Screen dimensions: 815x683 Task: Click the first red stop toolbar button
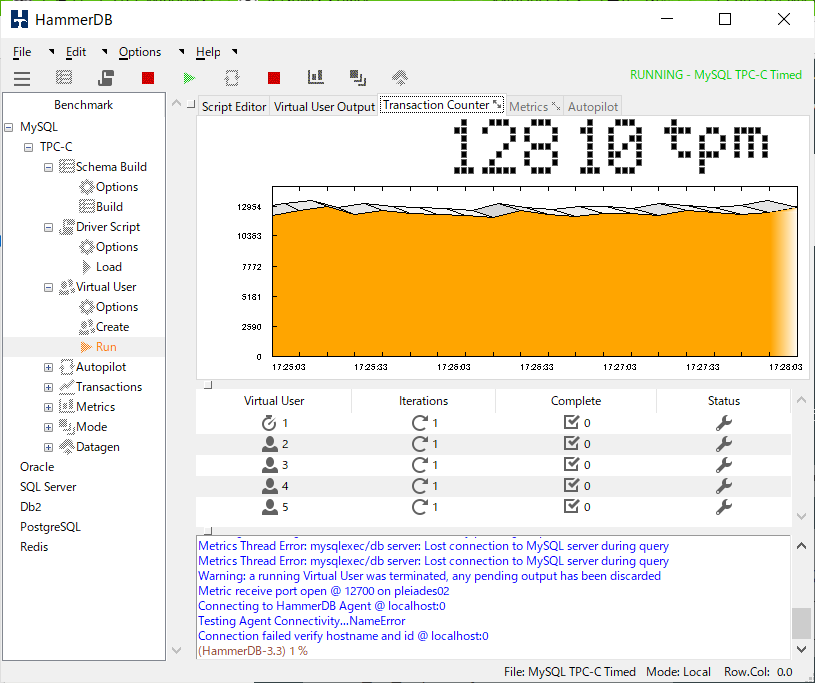point(148,78)
